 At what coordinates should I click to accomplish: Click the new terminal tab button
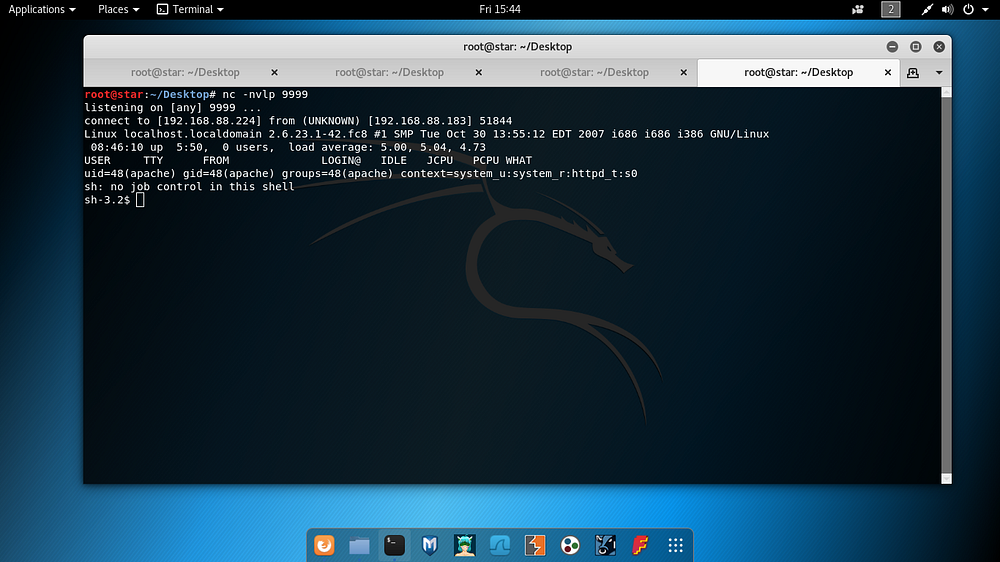(x=913, y=73)
